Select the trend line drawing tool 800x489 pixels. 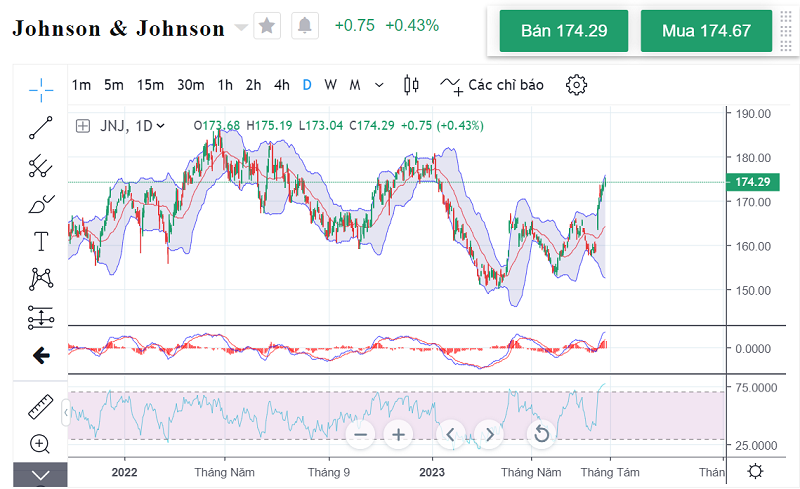point(41,127)
